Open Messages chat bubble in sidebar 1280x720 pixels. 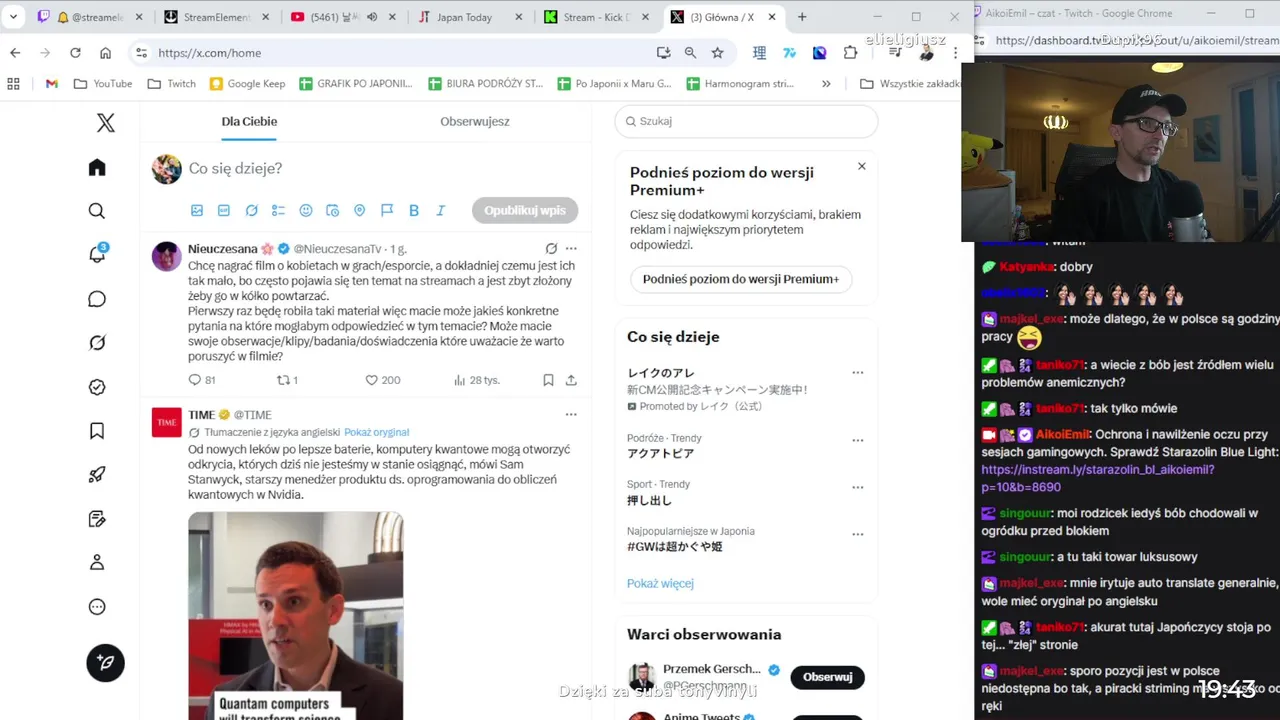[97, 299]
